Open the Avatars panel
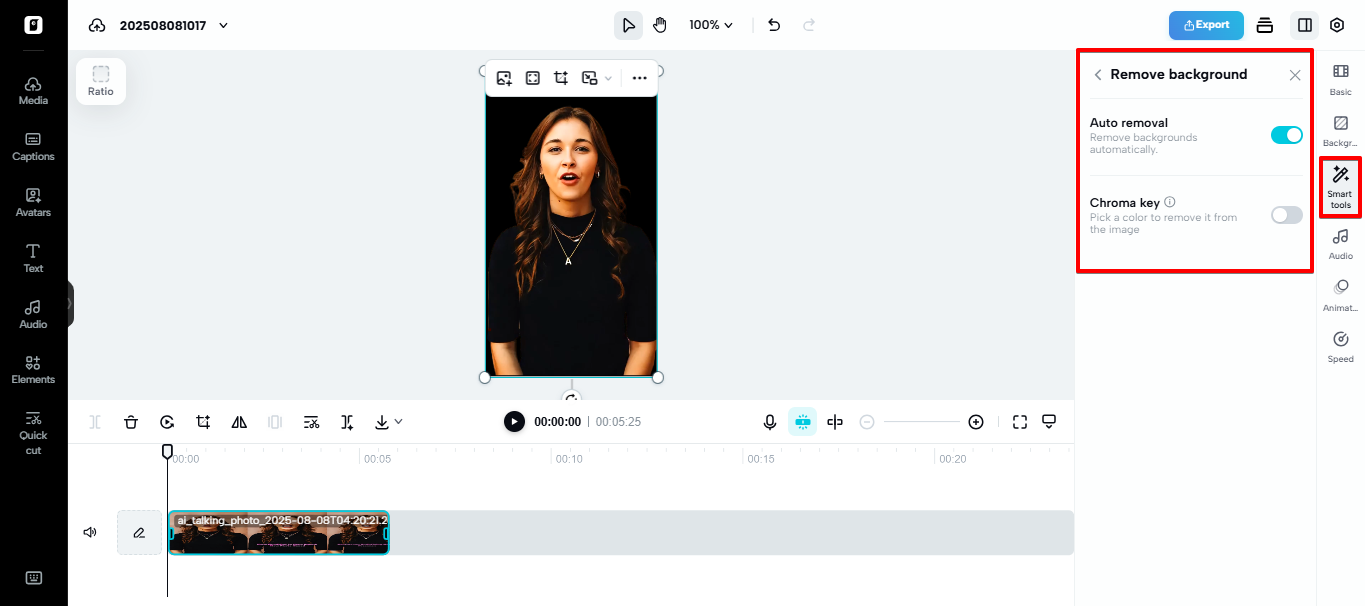Screen dimensions: 1366x606 coord(33,202)
